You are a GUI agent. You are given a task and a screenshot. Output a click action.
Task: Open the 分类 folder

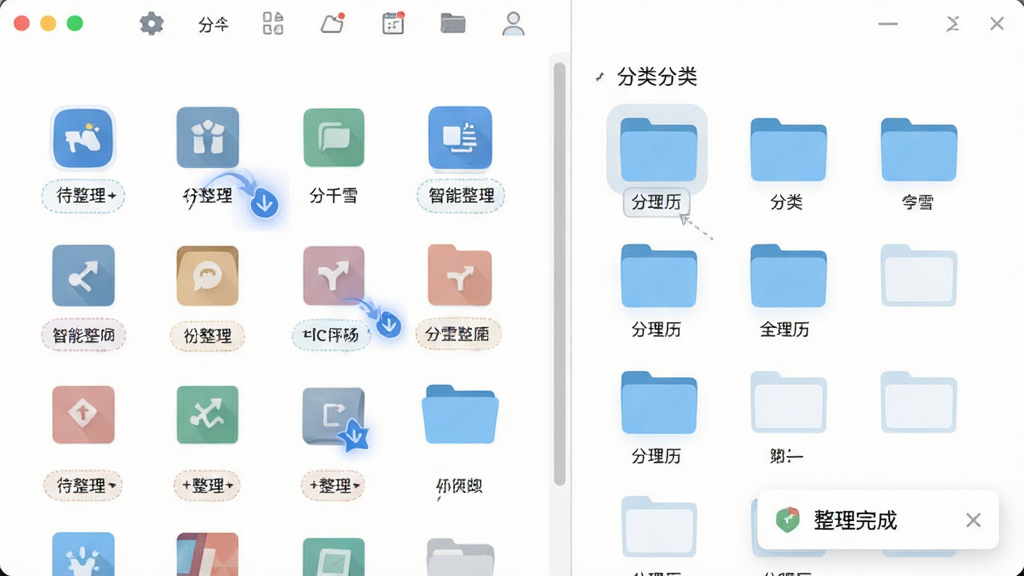click(x=788, y=150)
